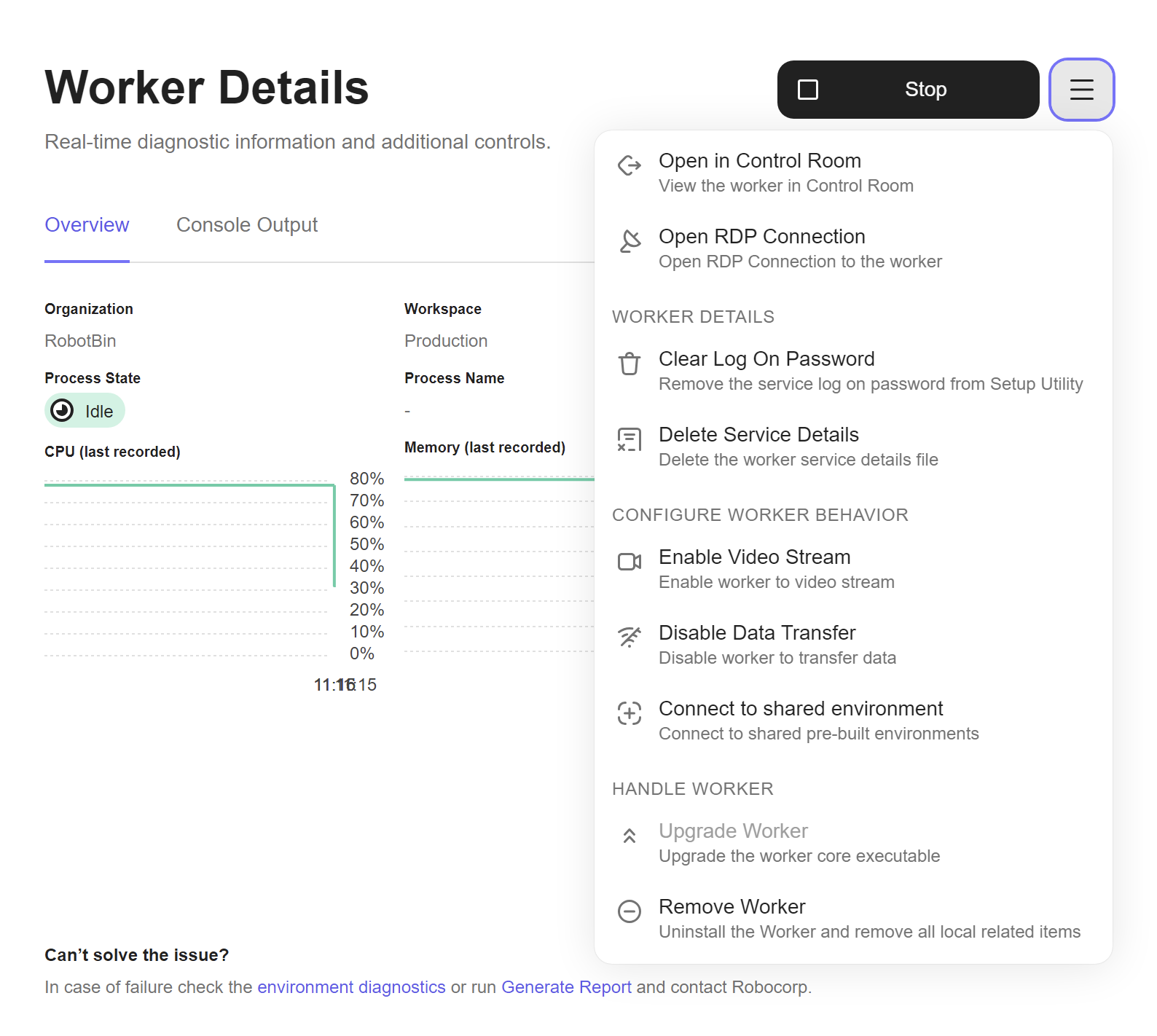The image size is (1157, 1036).
Task: Select Enable Video Stream
Action: point(853,568)
